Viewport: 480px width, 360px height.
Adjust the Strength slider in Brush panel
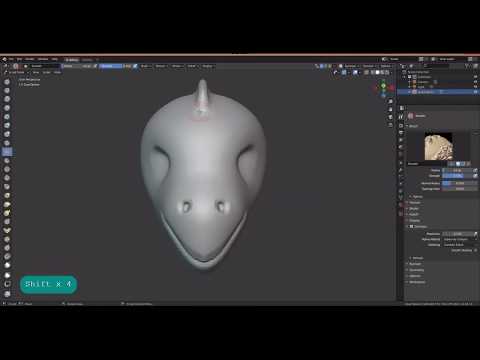click(457, 176)
